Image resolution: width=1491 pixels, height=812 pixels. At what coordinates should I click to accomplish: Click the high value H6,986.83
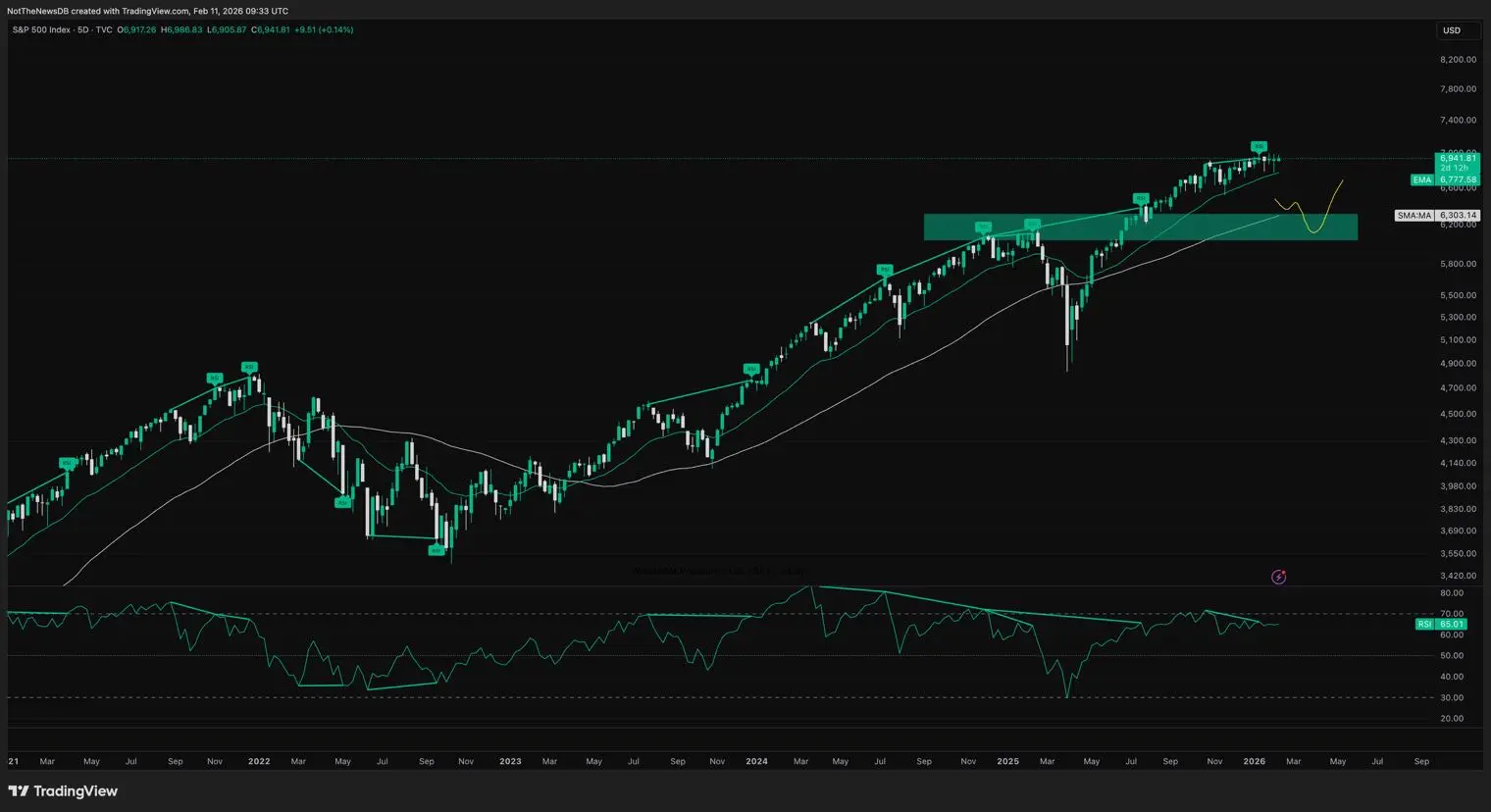coord(181,30)
